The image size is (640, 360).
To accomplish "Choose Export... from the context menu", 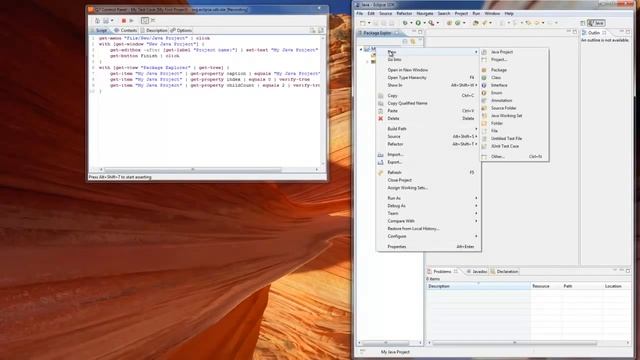I will point(428,162).
